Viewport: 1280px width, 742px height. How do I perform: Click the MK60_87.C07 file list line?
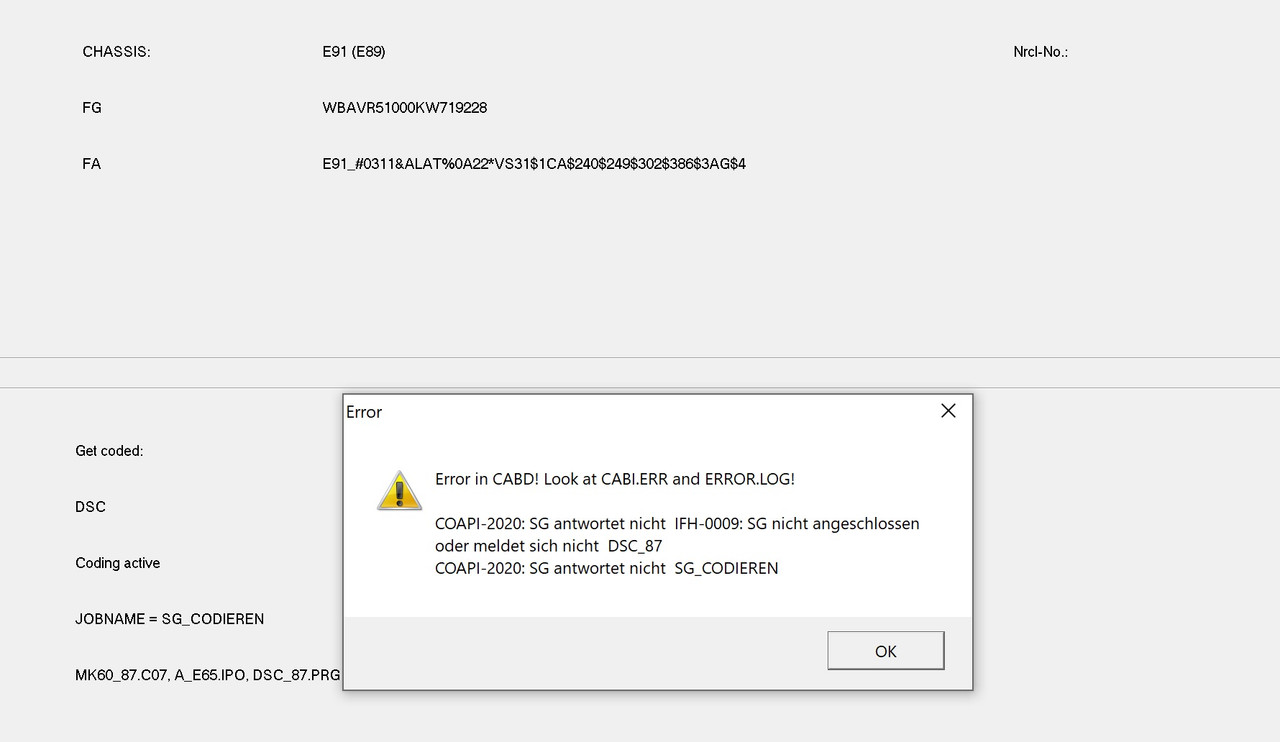pyautogui.click(x=208, y=675)
